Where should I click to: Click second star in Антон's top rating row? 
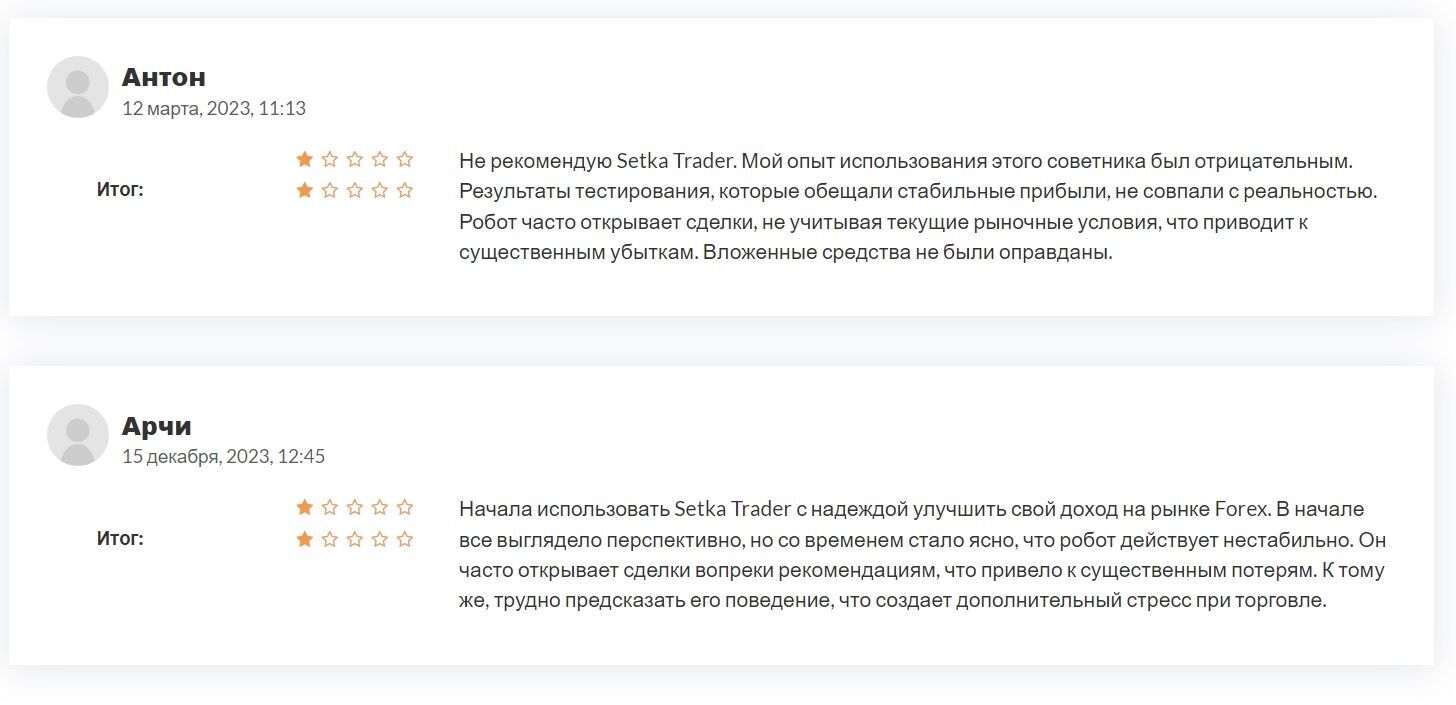coord(330,159)
